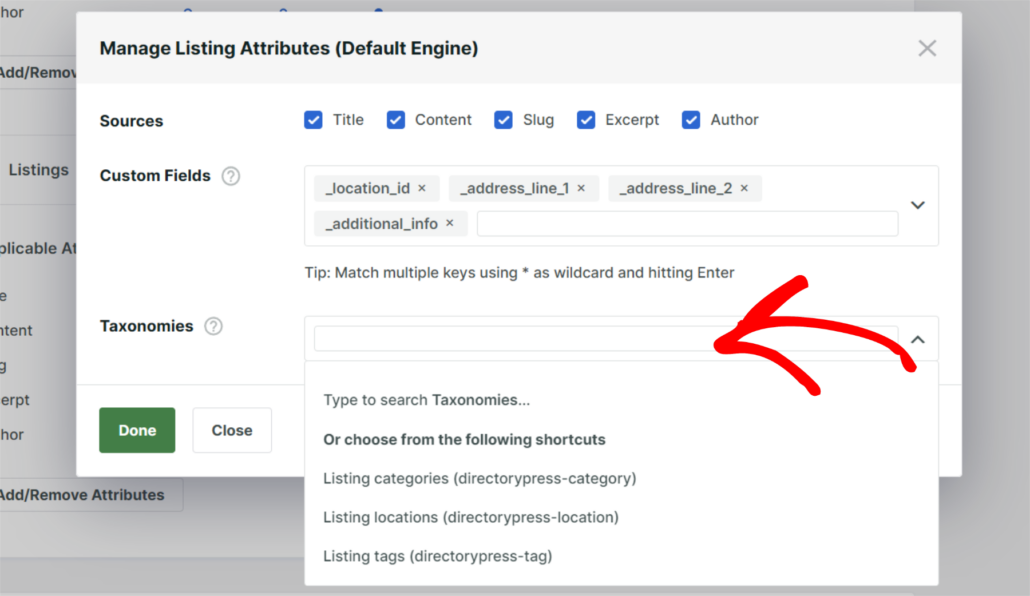Disable the Content source
Image resolution: width=1030 pixels, height=596 pixels.
(396, 119)
